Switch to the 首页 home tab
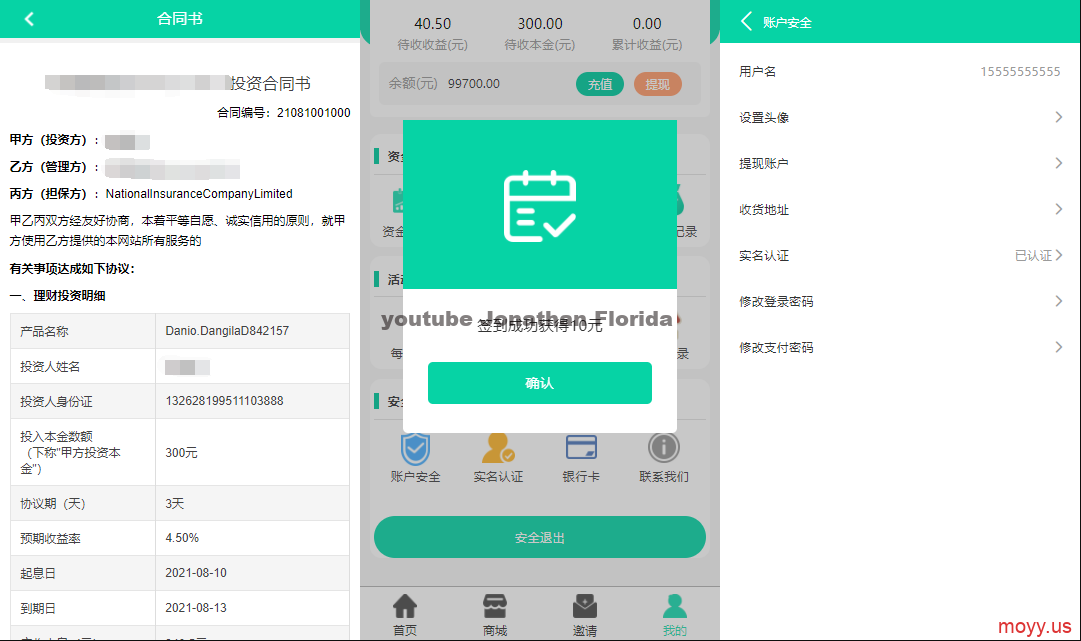The width and height of the screenshot is (1081, 641). (x=405, y=615)
